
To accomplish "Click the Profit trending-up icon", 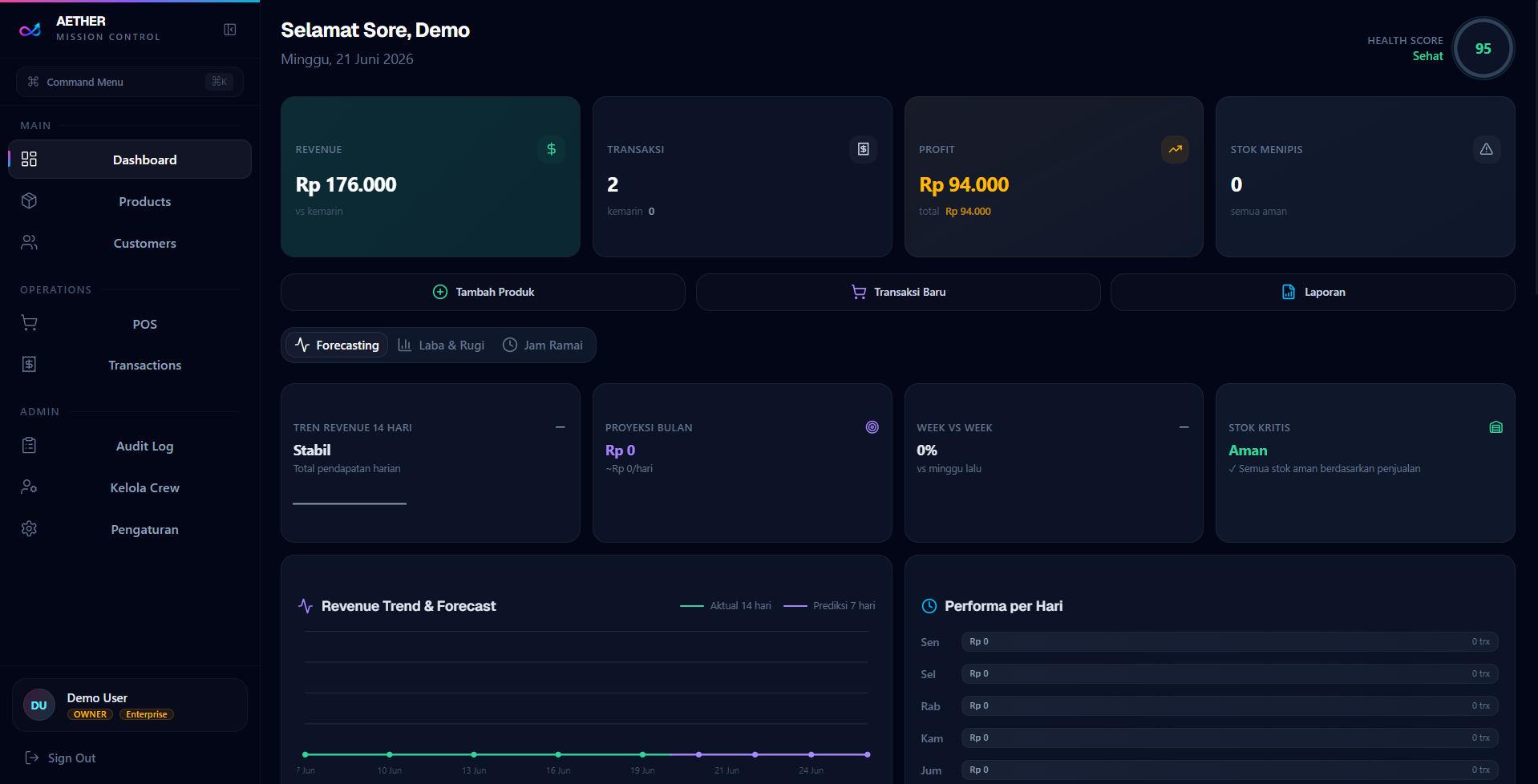I will (1175, 149).
